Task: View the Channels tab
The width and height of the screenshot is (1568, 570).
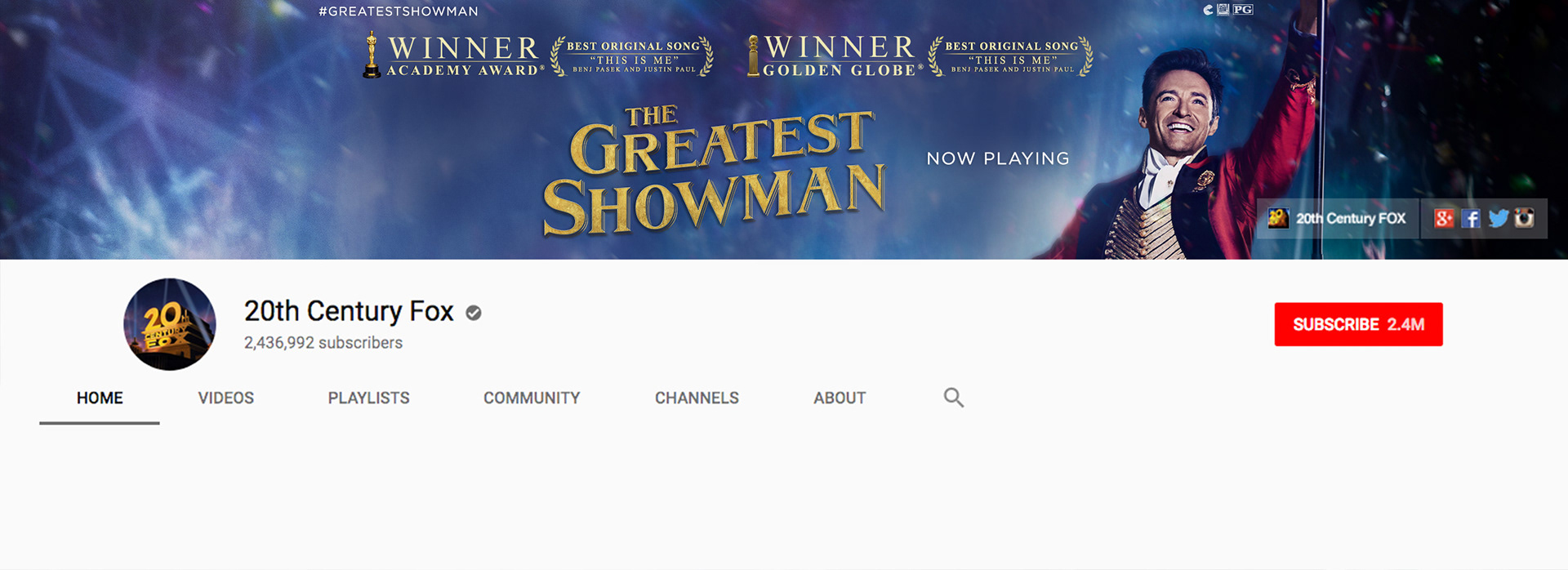Action: pyautogui.click(x=697, y=398)
